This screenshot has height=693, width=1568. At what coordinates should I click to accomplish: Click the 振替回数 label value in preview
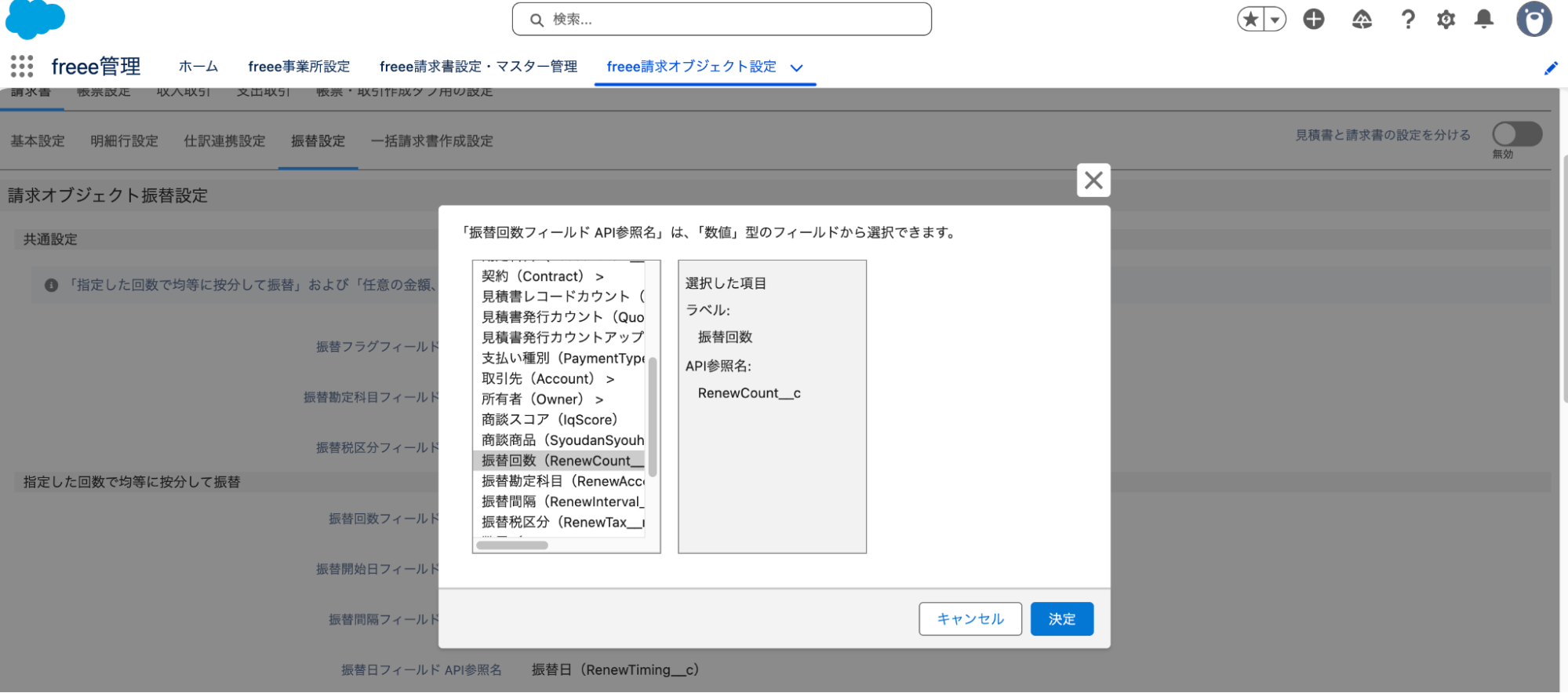click(x=725, y=337)
